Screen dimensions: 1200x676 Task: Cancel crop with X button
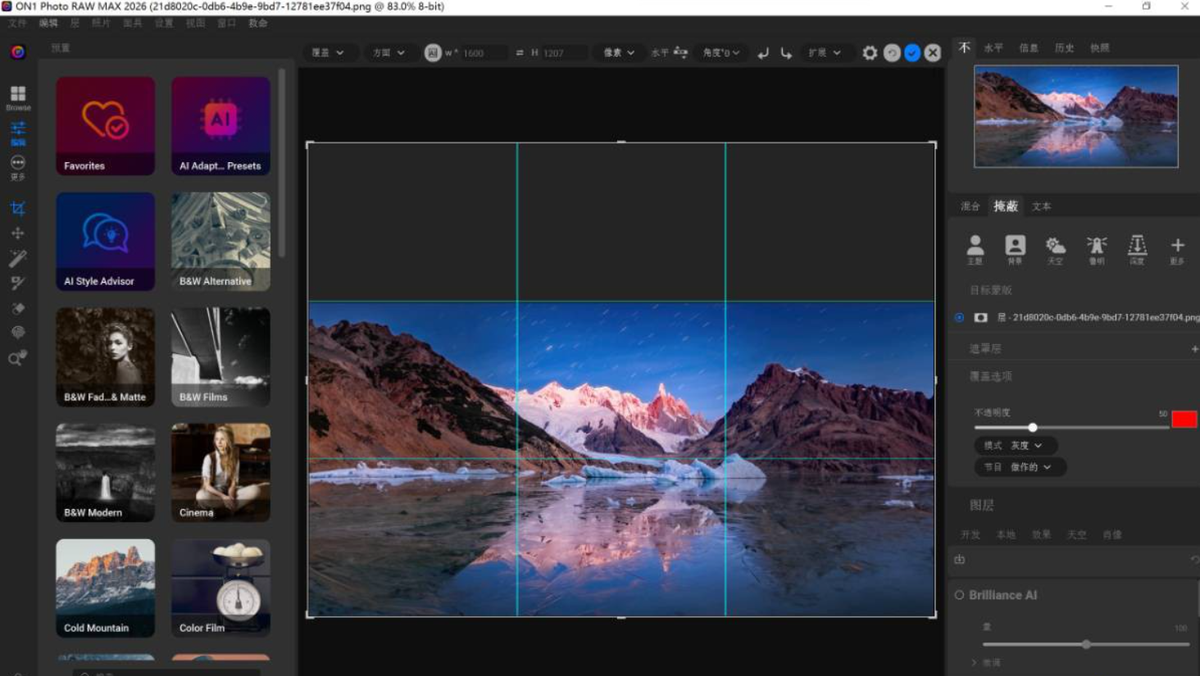pyautogui.click(x=932, y=53)
